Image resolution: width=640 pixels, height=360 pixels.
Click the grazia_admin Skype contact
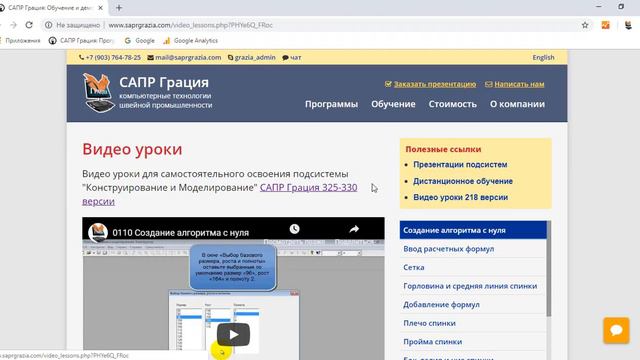252,58
